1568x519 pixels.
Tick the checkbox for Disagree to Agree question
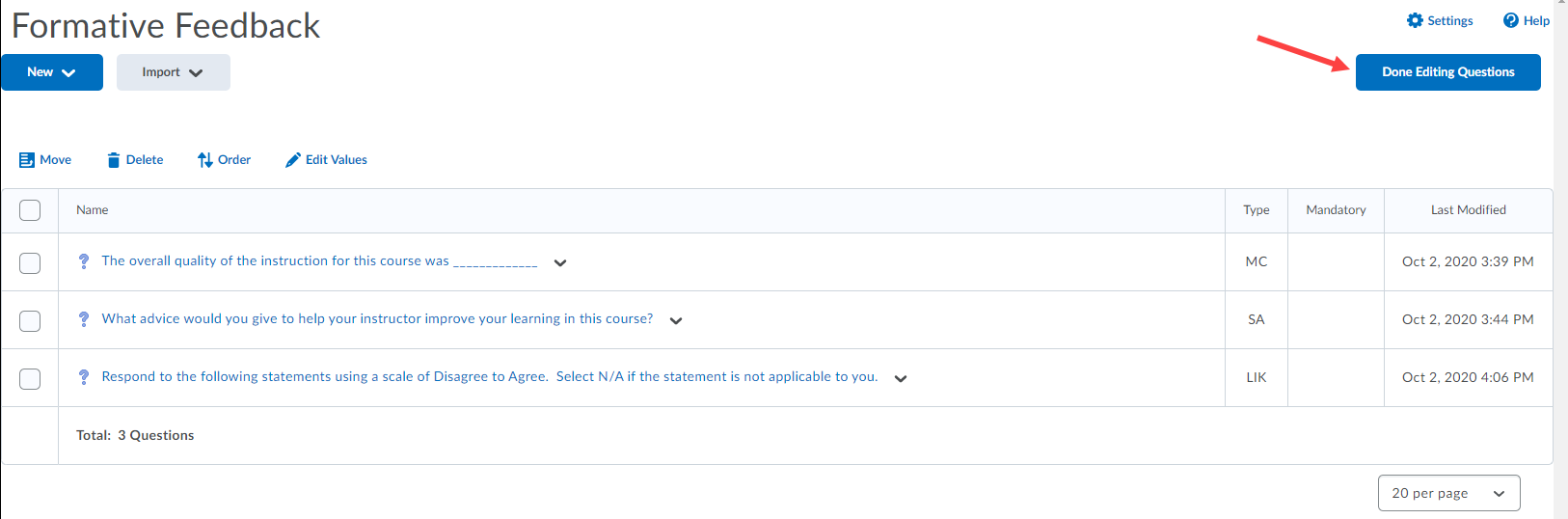[x=30, y=378]
